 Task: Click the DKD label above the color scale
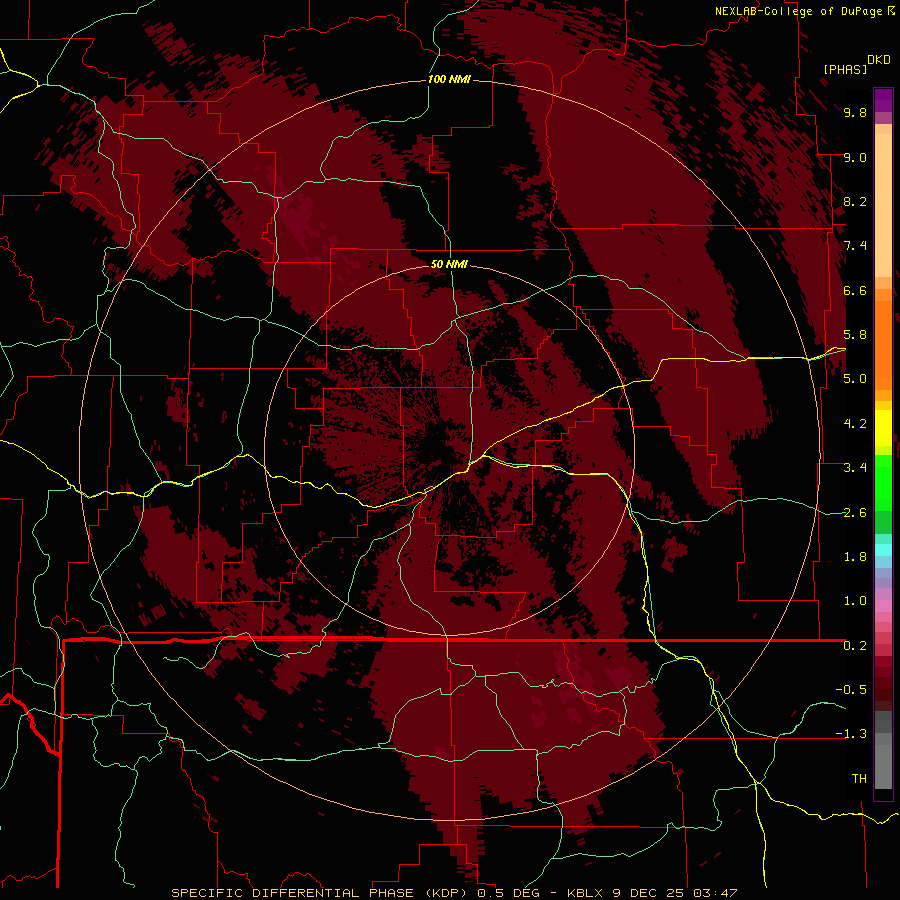click(879, 60)
